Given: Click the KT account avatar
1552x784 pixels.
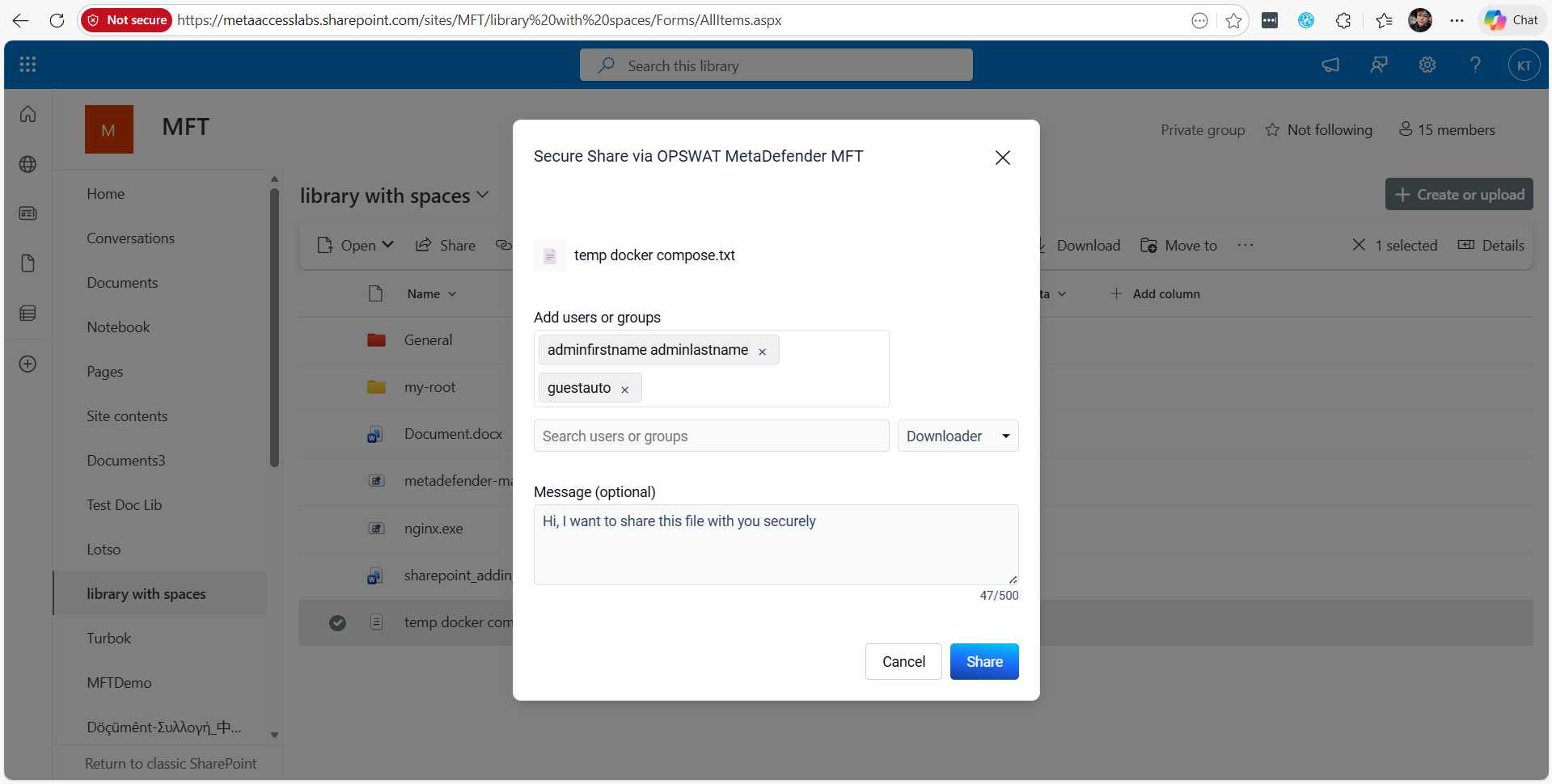Looking at the screenshot, I should click(x=1525, y=65).
